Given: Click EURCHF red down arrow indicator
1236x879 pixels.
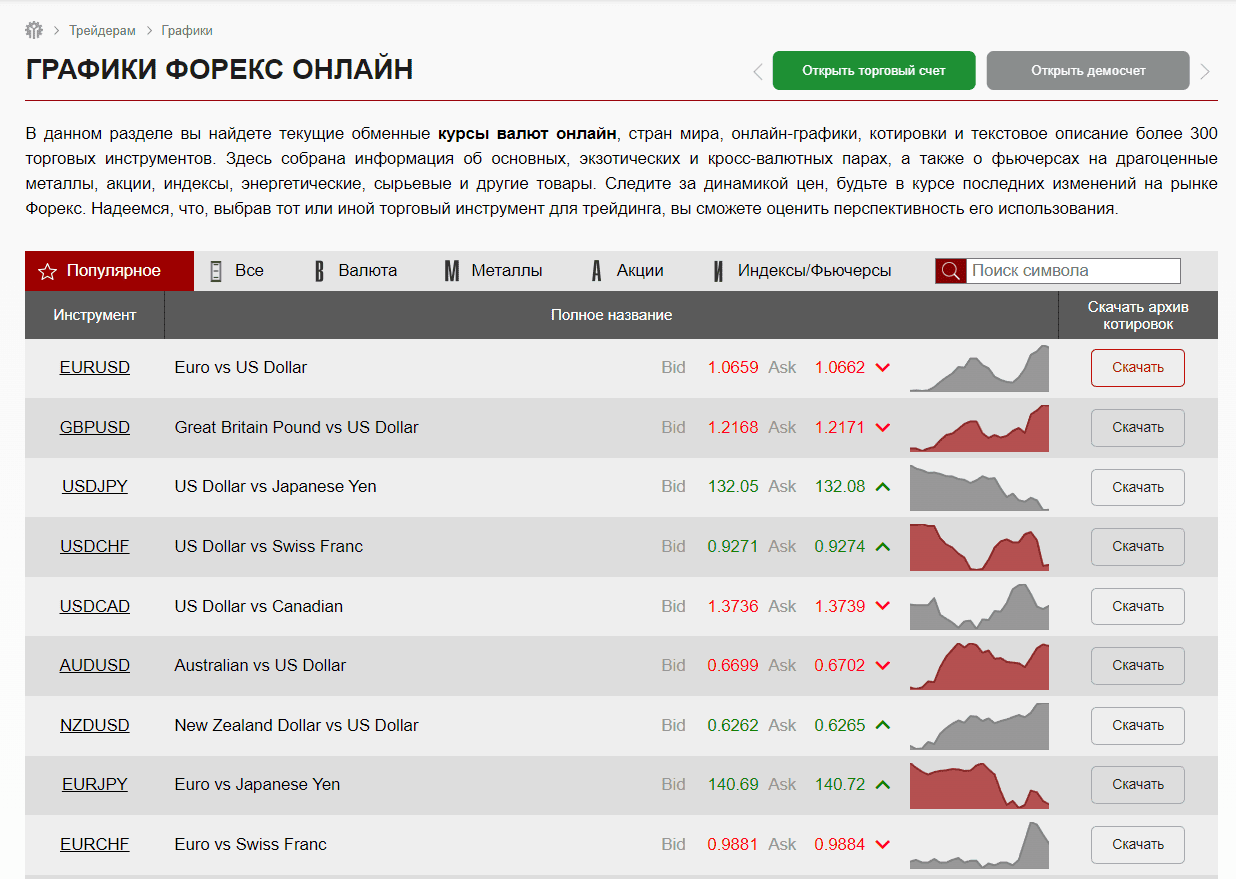Looking at the screenshot, I should pos(882,844).
